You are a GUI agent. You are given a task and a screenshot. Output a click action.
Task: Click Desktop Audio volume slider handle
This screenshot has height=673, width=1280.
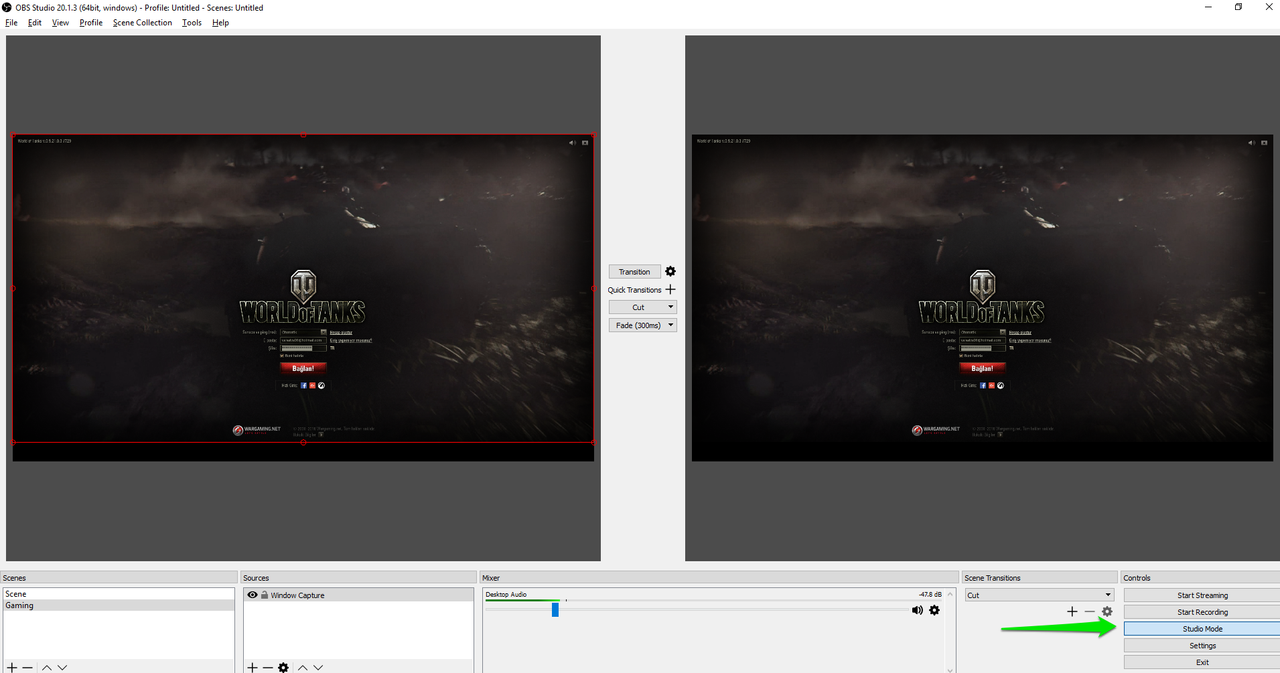click(x=555, y=610)
